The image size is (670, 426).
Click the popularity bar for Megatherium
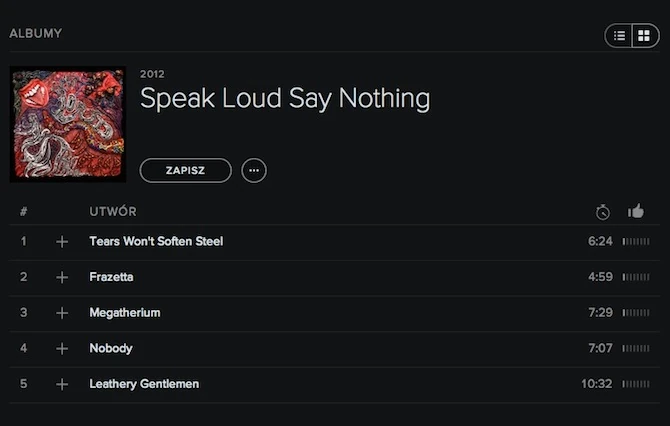[636, 313]
